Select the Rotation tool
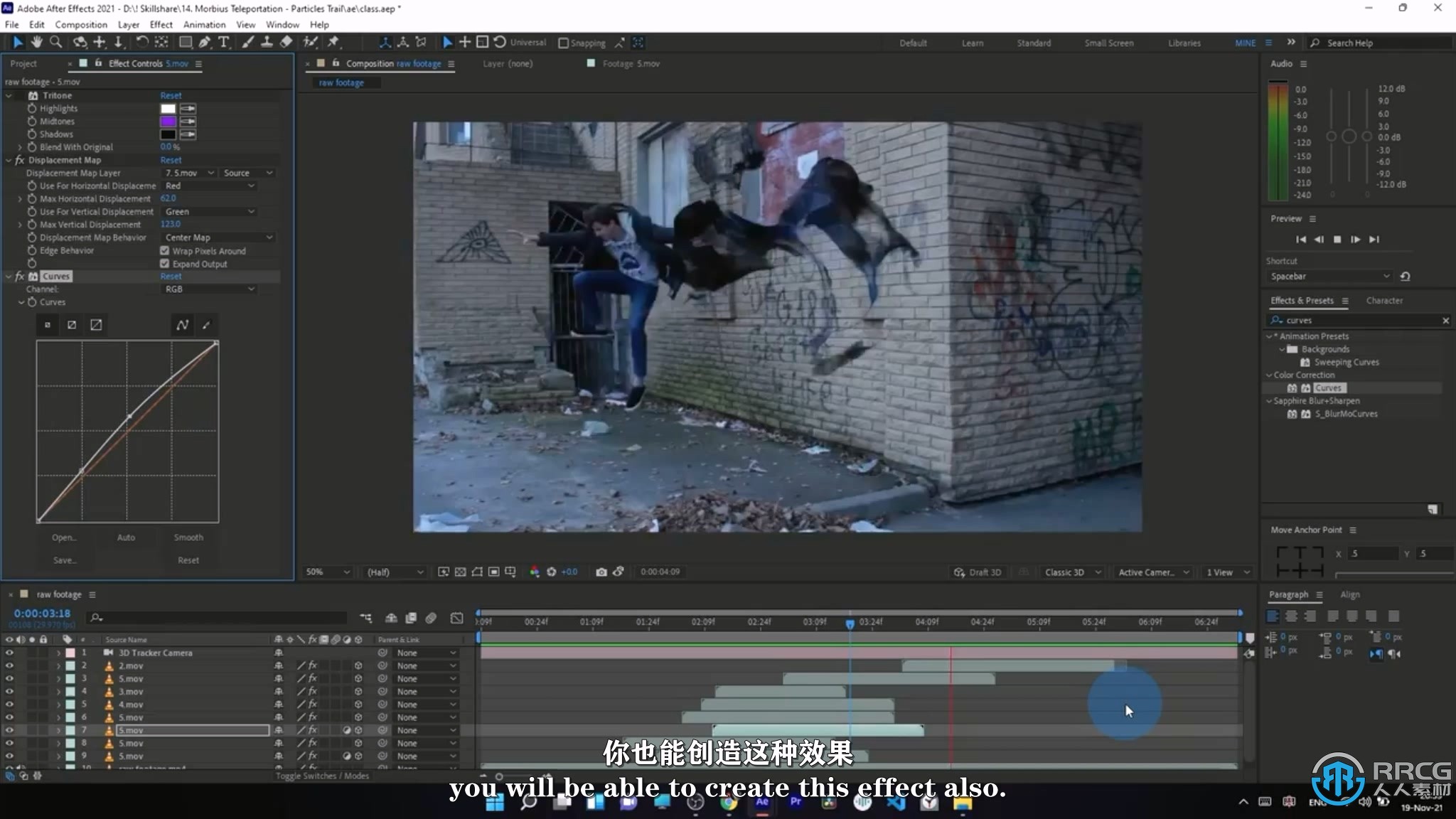The width and height of the screenshot is (1456, 819). 142,43
